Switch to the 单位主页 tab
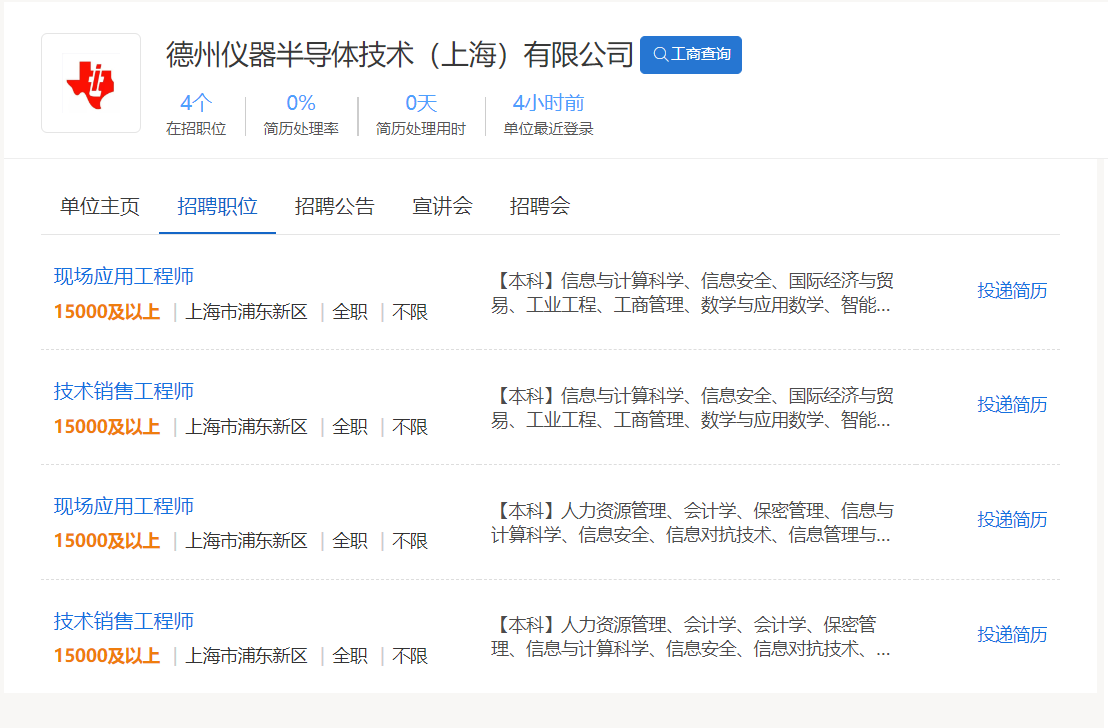The image size is (1108, 728). (x=100, y=206)
